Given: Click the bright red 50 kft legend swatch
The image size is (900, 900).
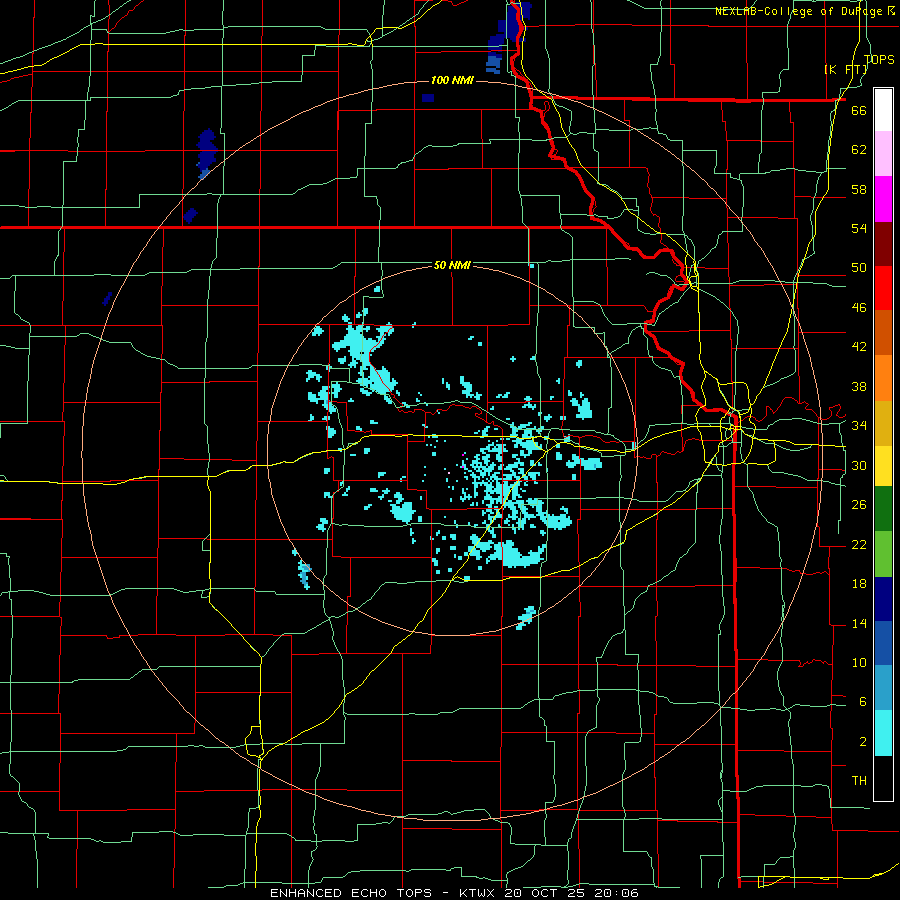Looking at the screenshot, I should tap(883, 288).
